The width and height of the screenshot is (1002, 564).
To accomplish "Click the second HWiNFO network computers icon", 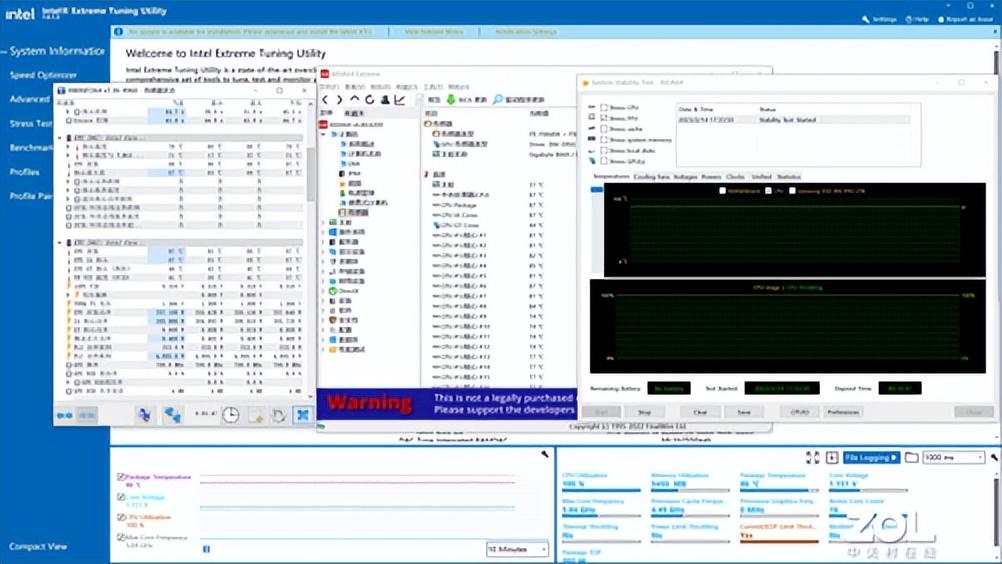I will pyautogui.click(x=173, y=416).
